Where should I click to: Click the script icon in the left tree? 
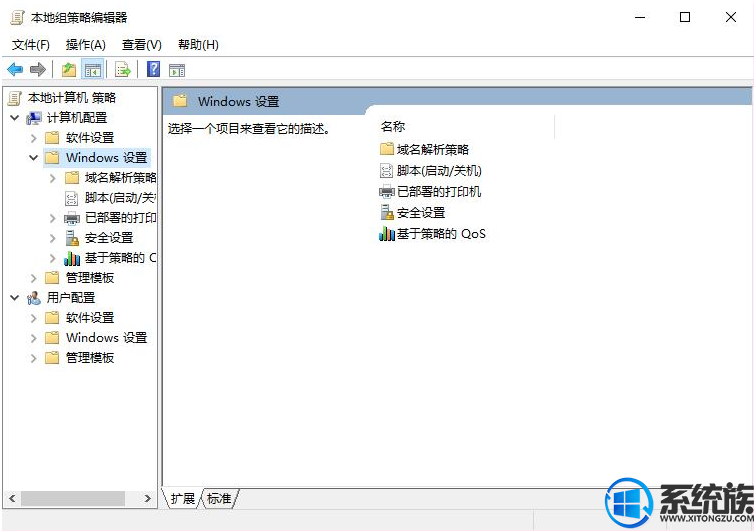pos(71,198)
